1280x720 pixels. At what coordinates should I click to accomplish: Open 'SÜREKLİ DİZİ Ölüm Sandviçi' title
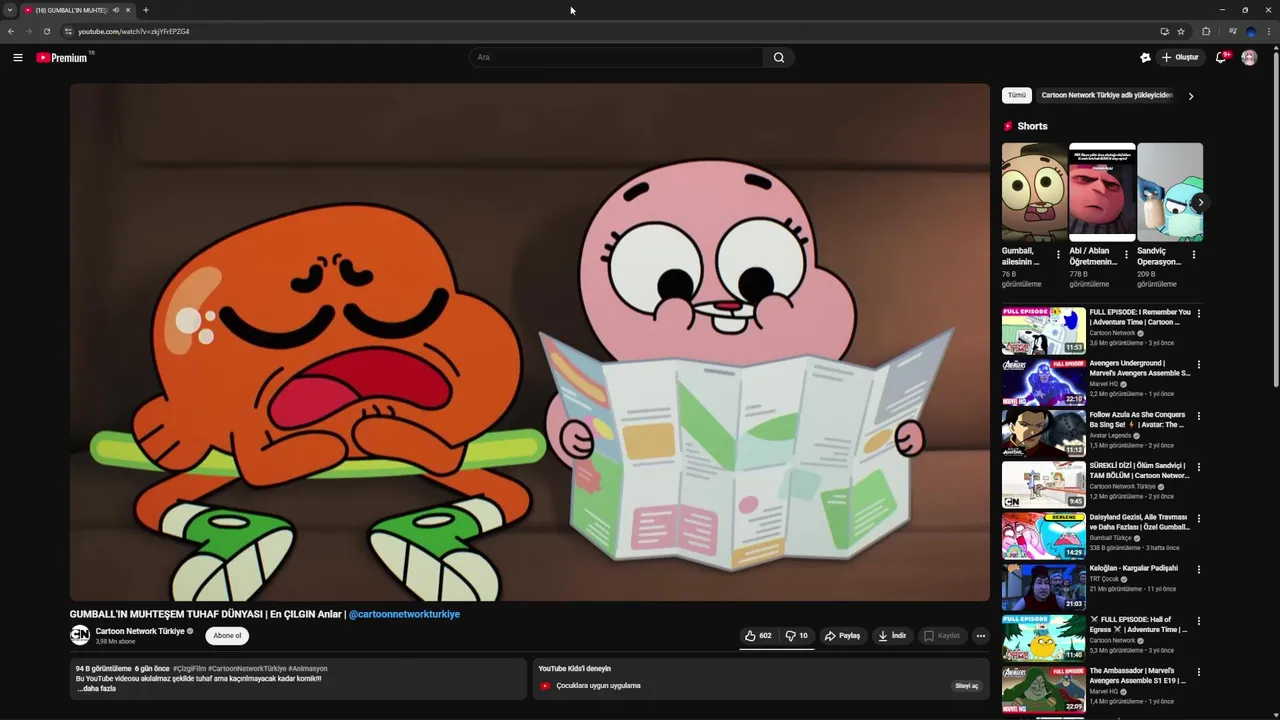click(x=1140, y=470)
